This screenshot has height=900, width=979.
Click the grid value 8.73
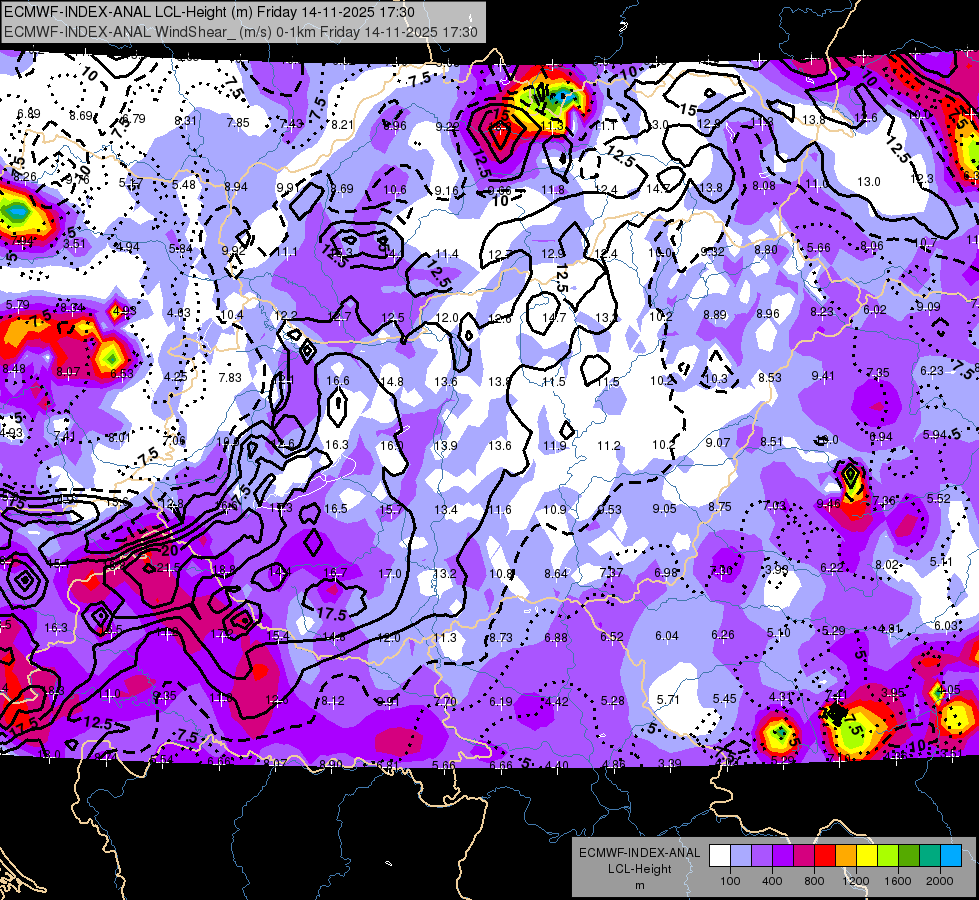click(501, 638)
